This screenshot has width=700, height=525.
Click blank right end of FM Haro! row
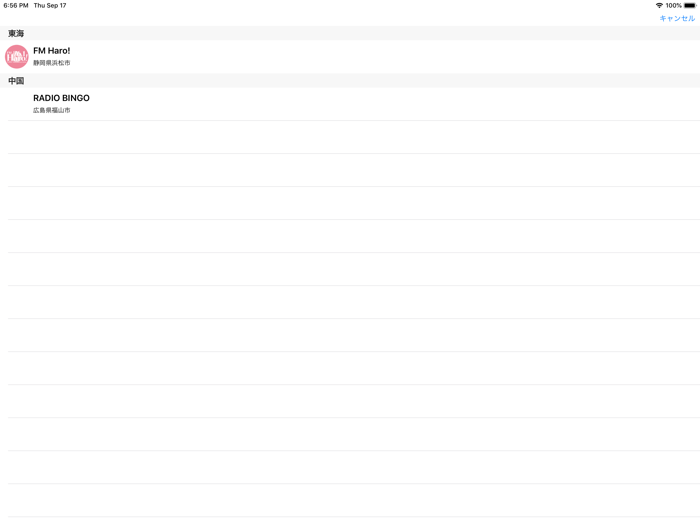click(x=600, y=56)
